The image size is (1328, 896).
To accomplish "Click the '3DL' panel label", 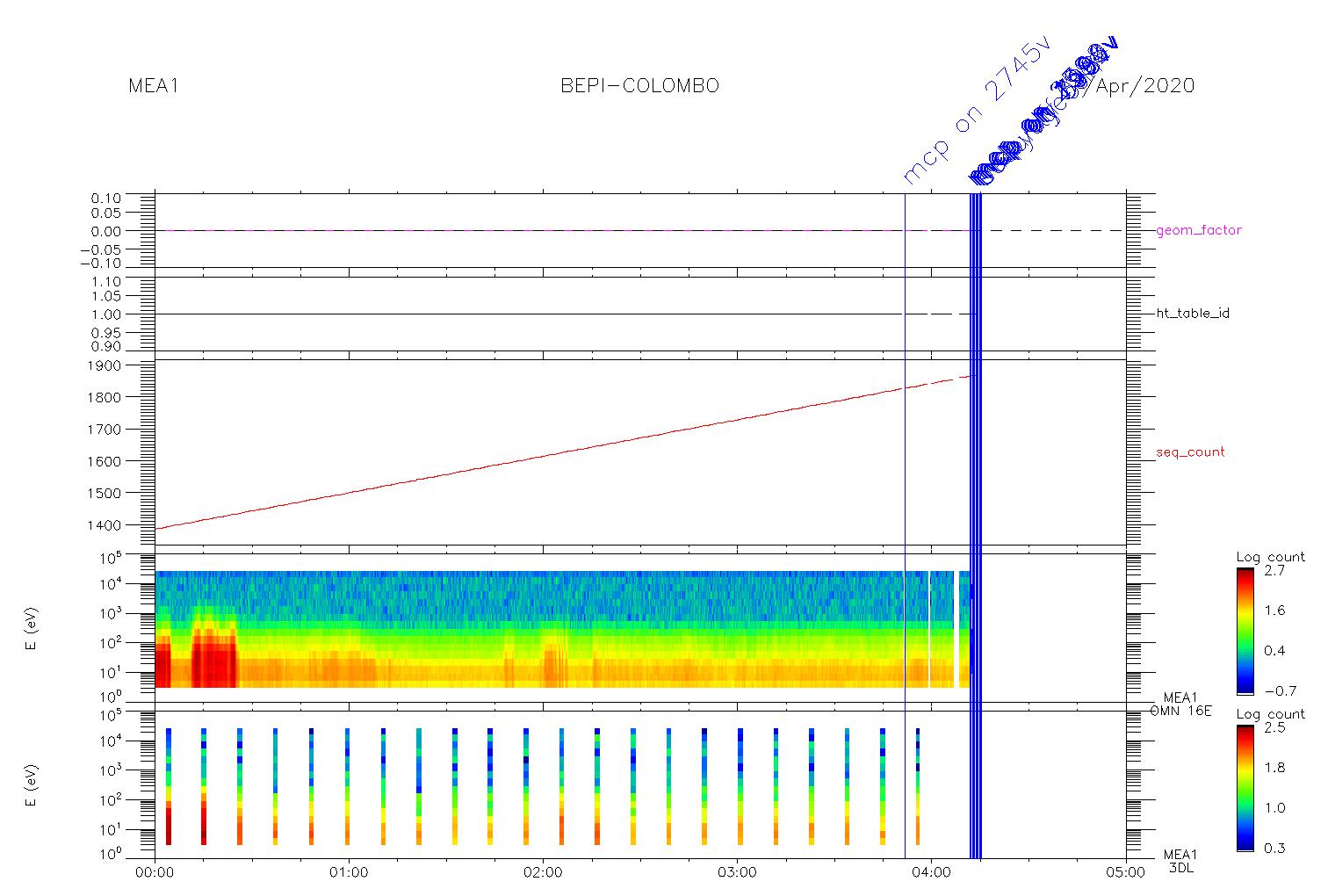I will pyautogui.click(x=1181, y=868).
